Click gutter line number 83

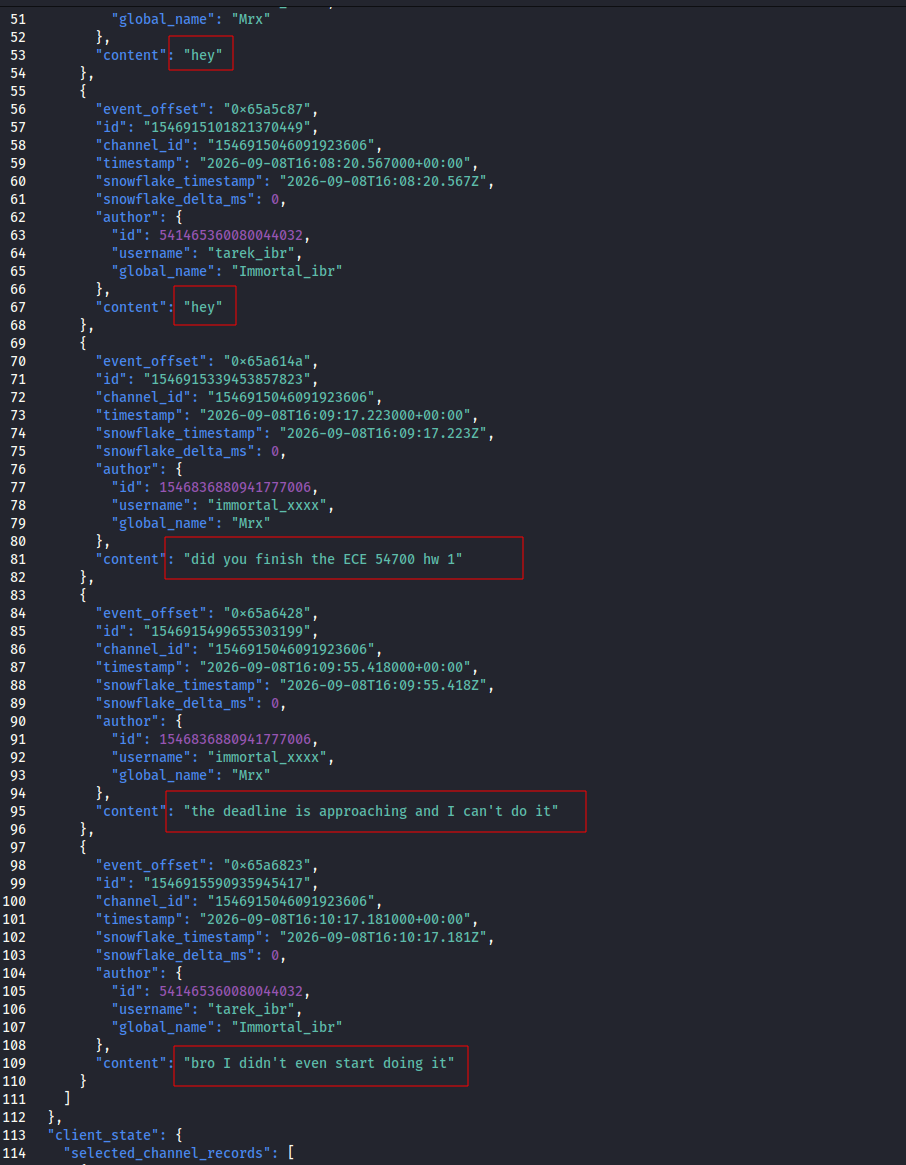(18, 595)
